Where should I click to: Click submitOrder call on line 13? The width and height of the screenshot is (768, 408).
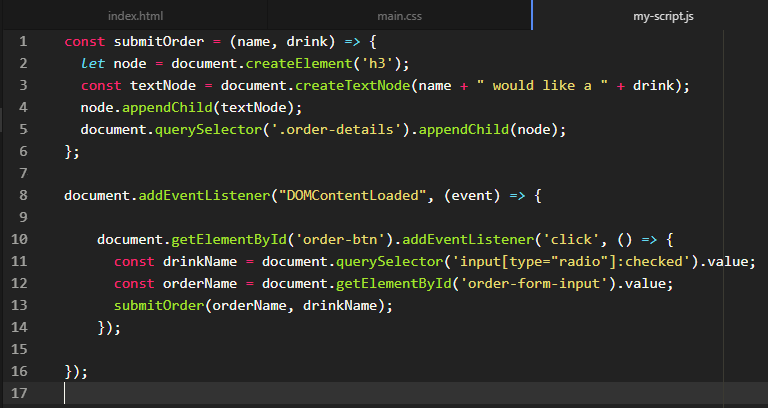pyautogui.click(x=159, y=305)
